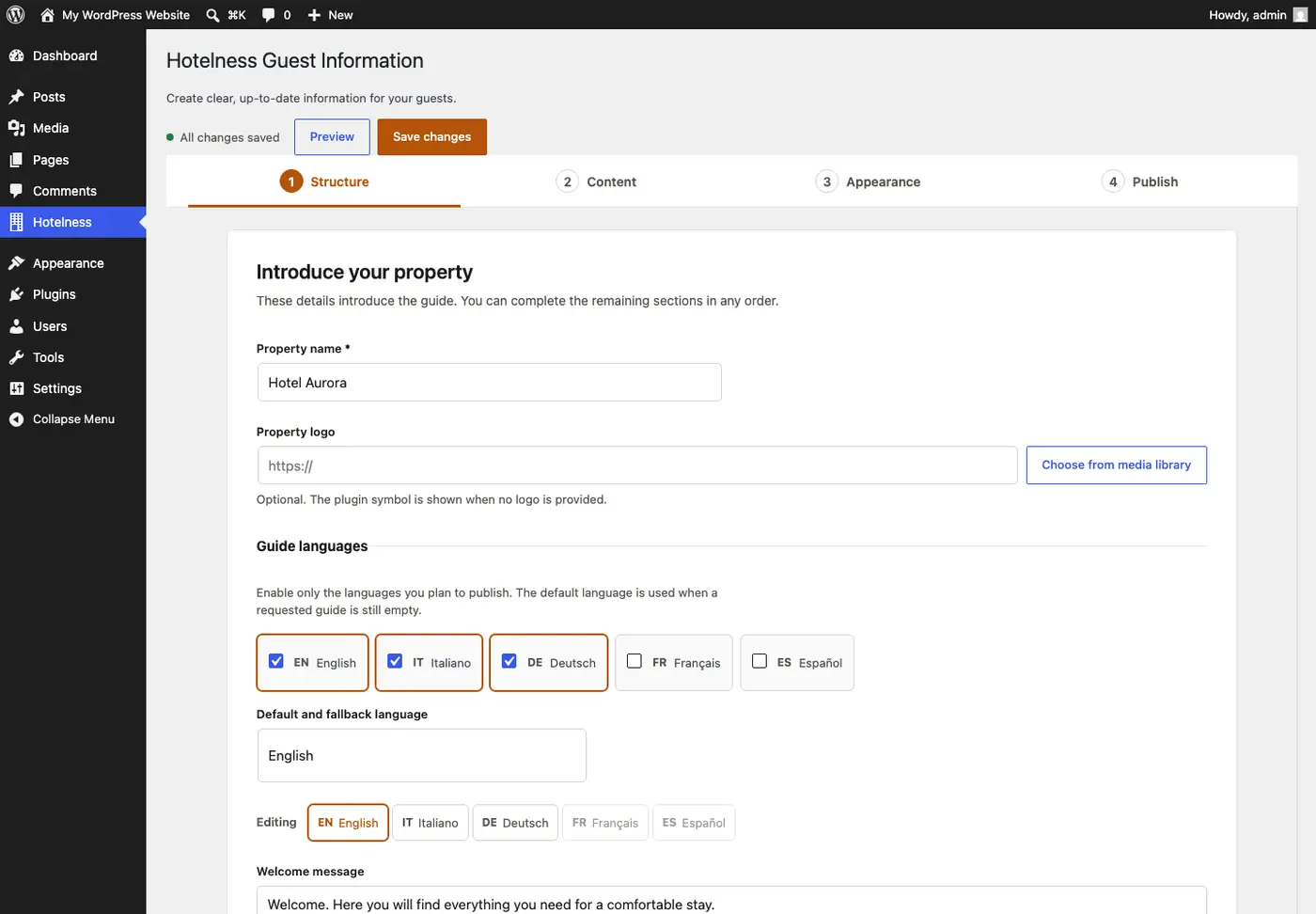Click the admin avatar icon

[x=1300, y=15]
